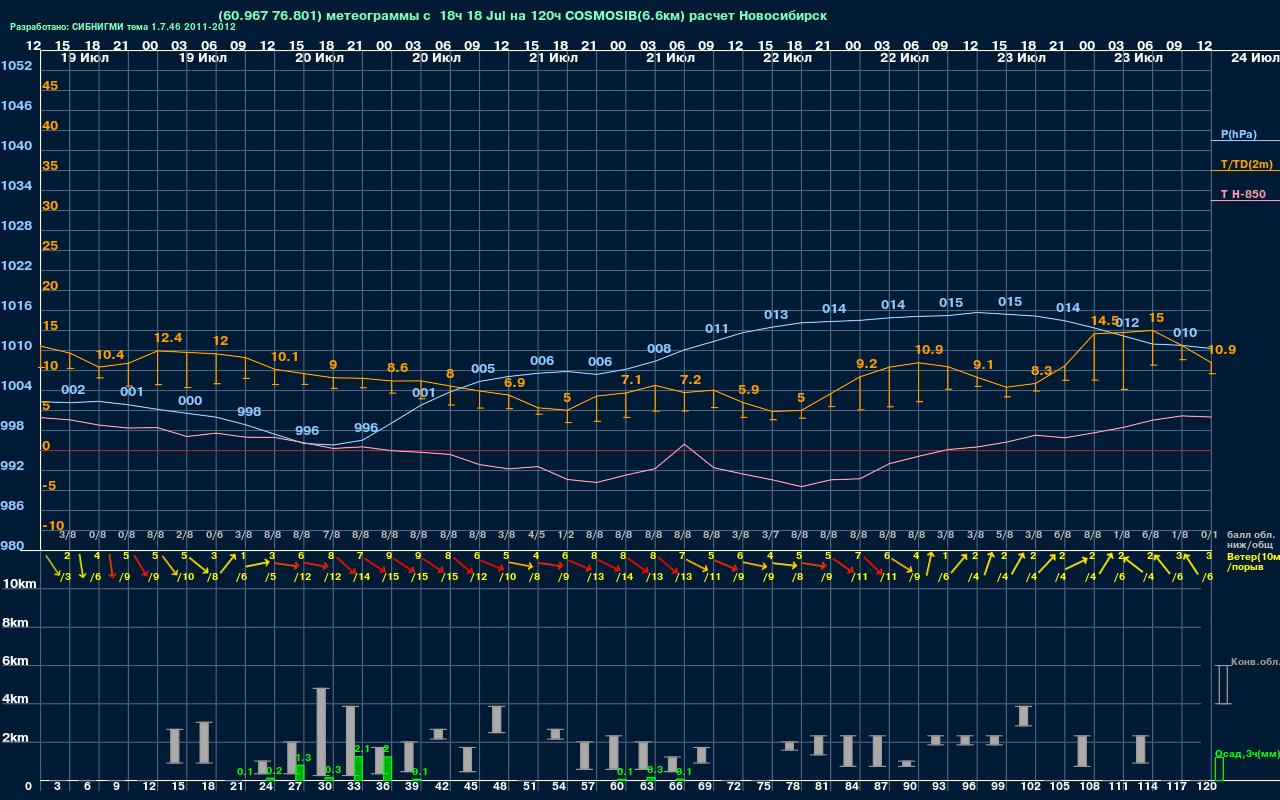The height and width of the screenshot is (800, 1280).
Task: Click the 10.4 temperature value
Action: [110, 355]
